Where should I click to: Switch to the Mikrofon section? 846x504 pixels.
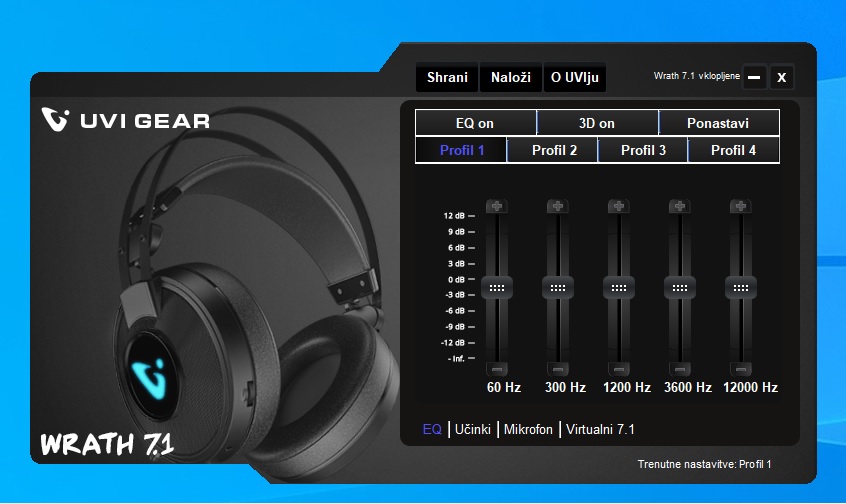[528, 430]
